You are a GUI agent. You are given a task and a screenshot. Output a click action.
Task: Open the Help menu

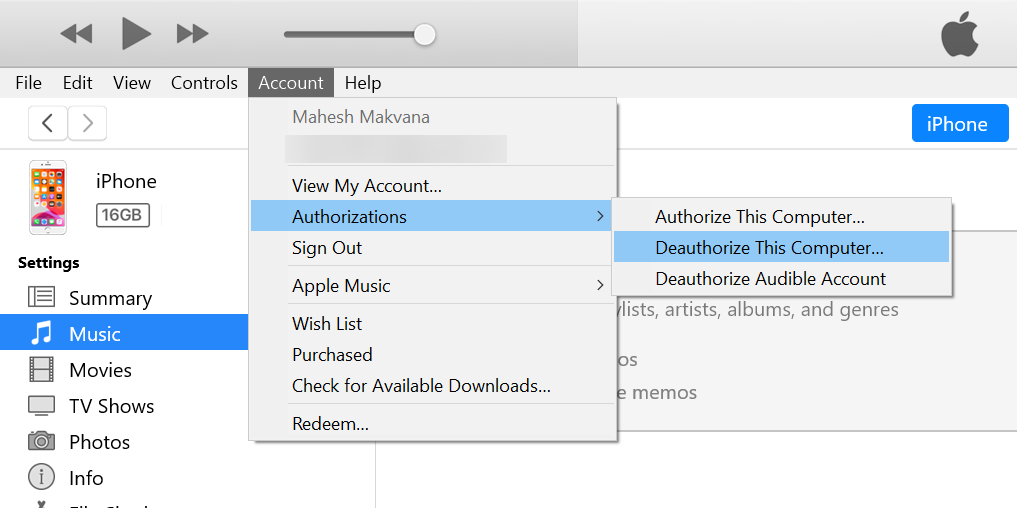[363, 83]
